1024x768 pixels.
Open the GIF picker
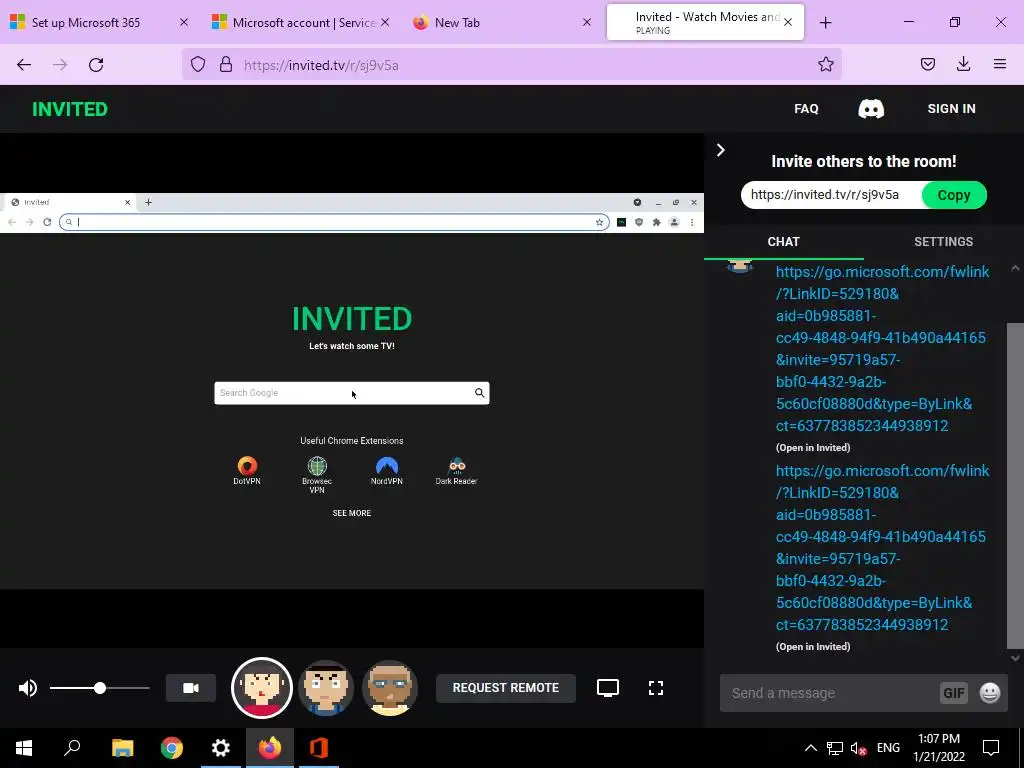(x=953, y=693)
